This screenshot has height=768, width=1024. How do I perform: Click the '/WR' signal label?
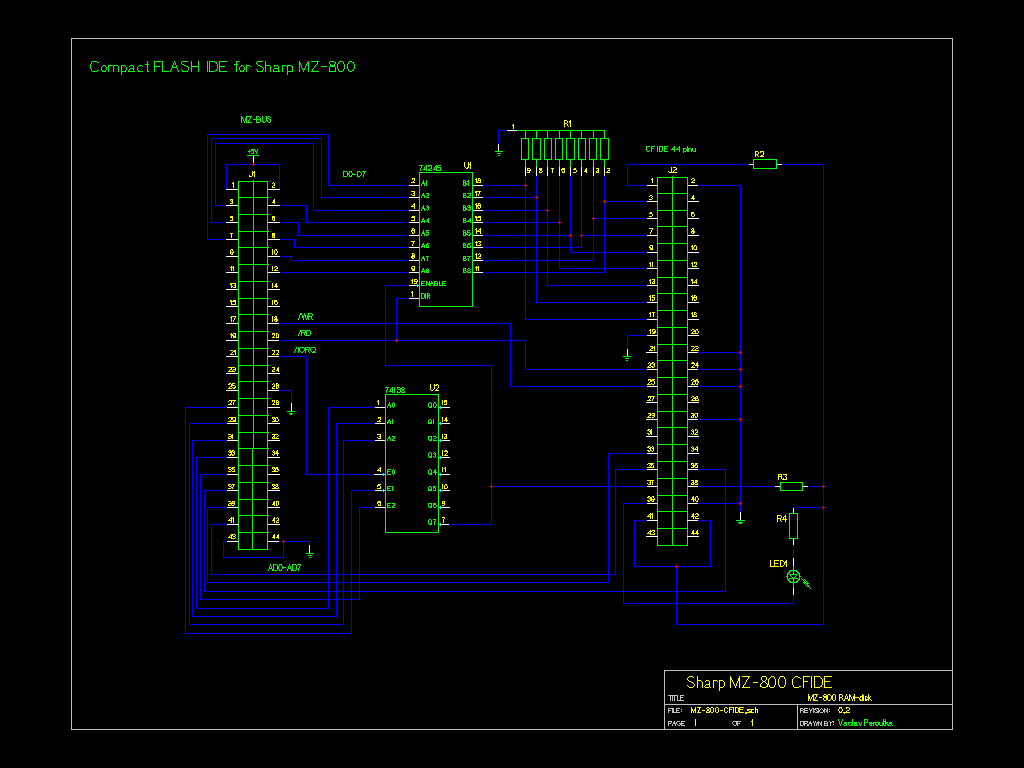pos(306,317)
